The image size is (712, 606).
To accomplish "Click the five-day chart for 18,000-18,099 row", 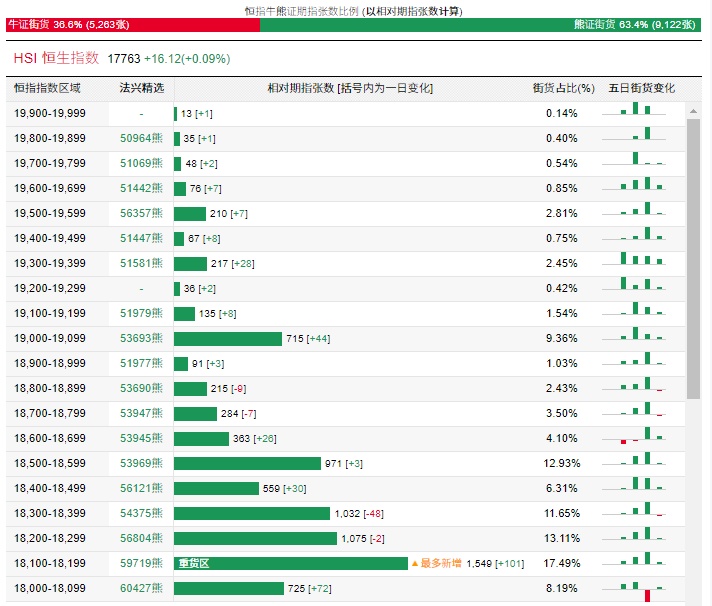I will (x=641, y=589).
